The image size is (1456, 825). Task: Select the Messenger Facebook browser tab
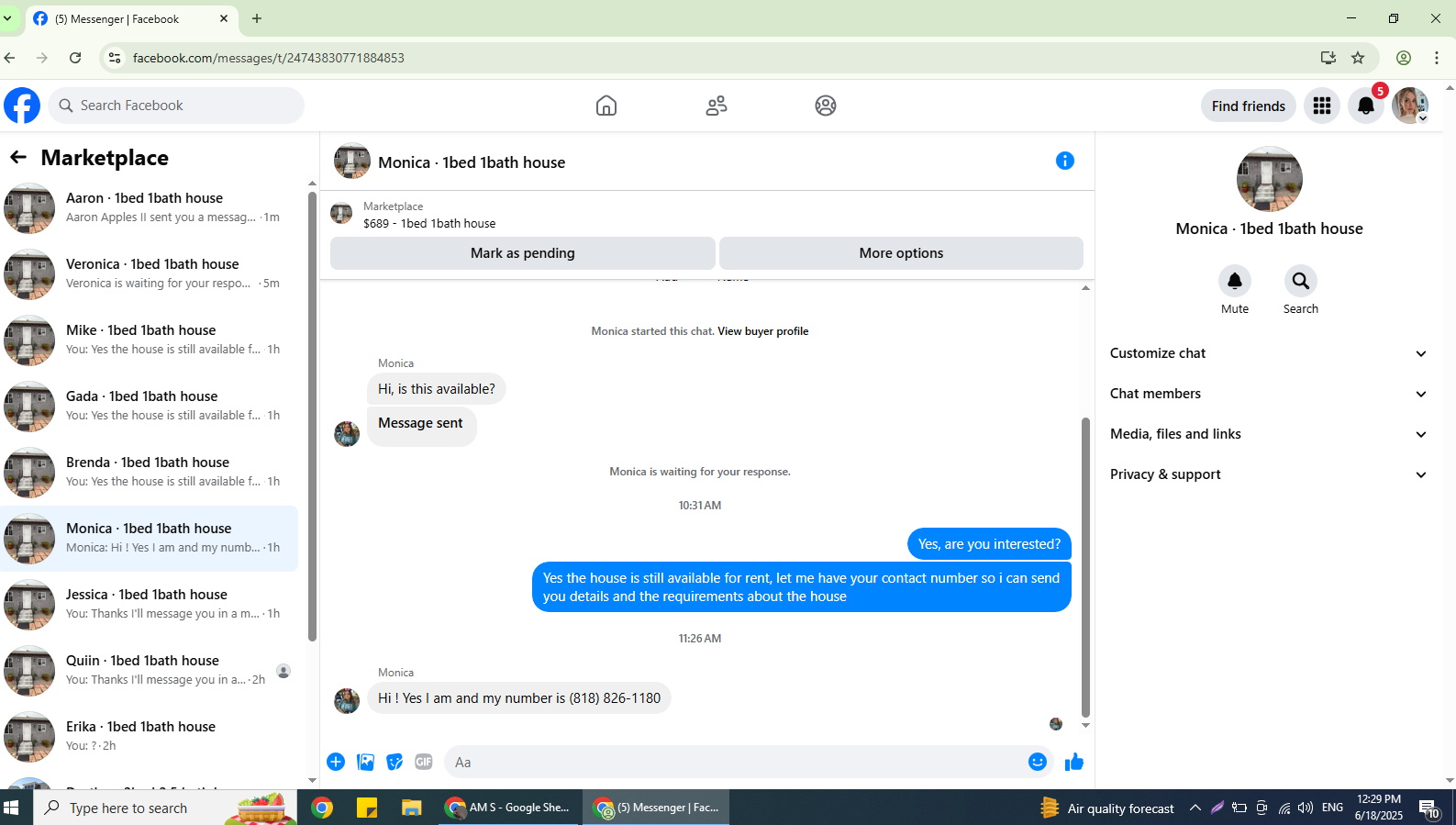[130, 18]
